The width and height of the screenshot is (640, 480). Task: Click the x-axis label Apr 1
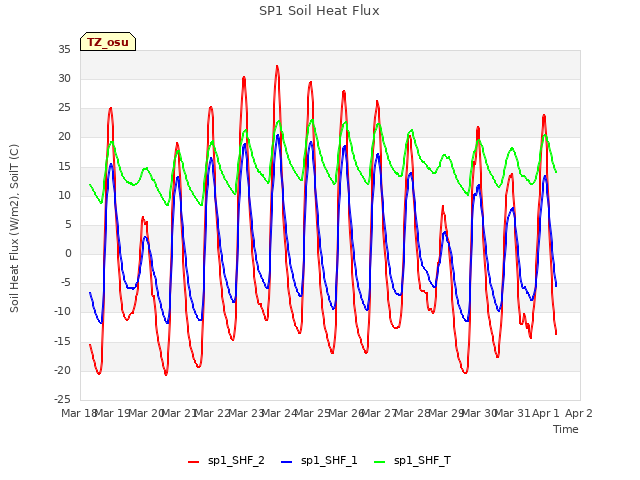pos(546,413)
